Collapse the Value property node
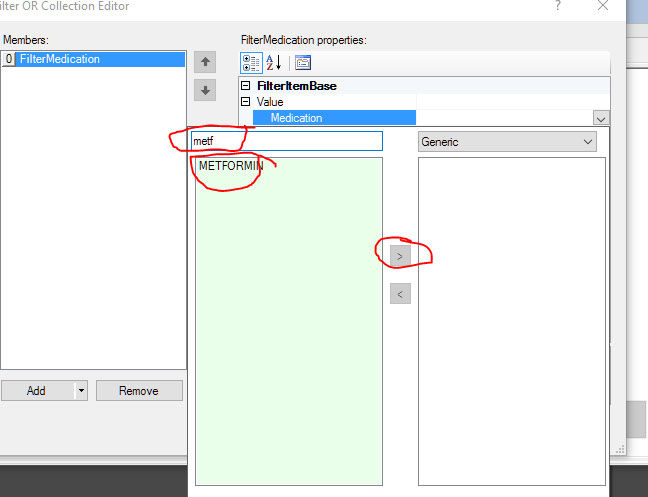Viewport: 648px width, 497px height. coord(246,102)
